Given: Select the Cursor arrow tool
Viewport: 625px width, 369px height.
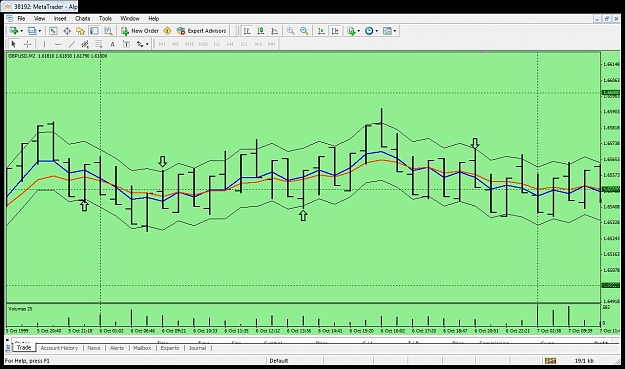Looking at the screenshot, I should [14, 44].
